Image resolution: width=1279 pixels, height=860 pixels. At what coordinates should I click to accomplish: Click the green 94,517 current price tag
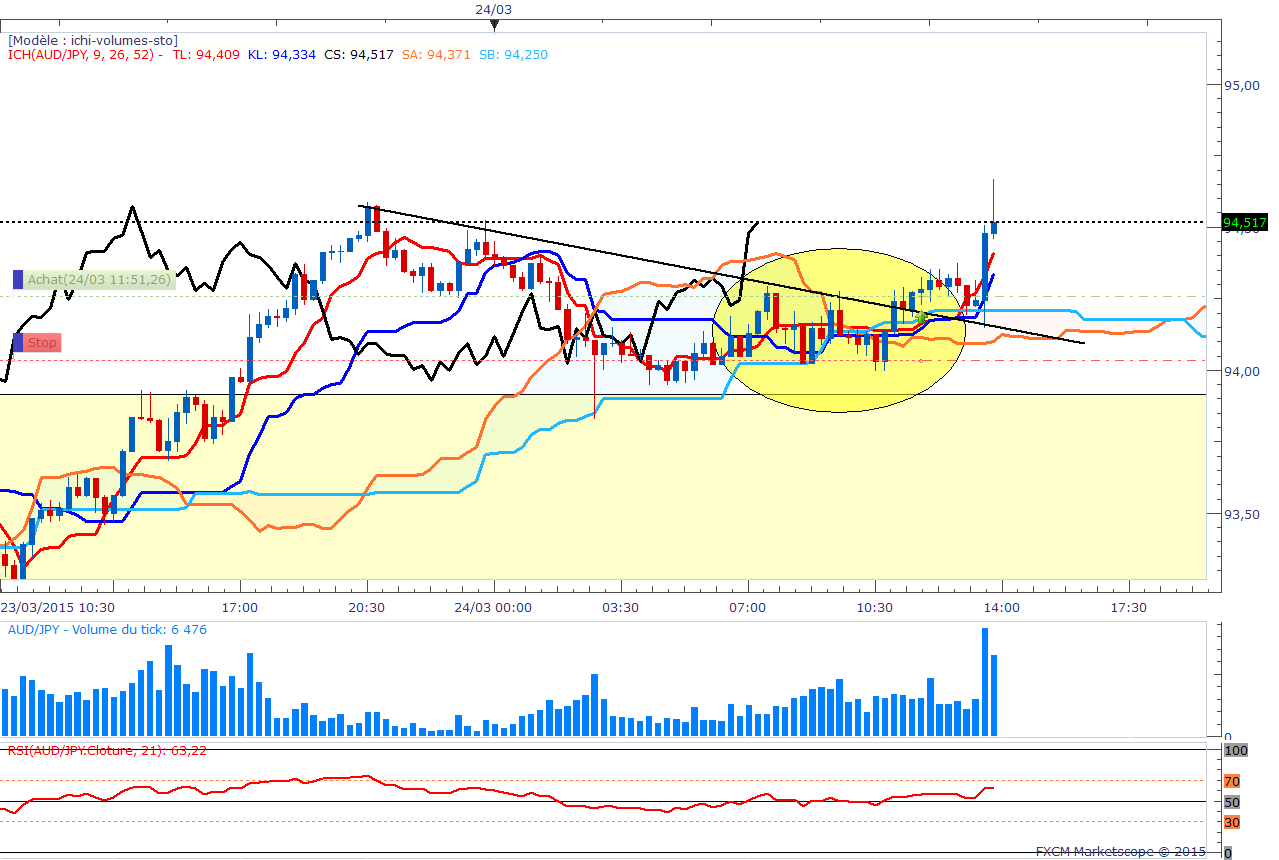[1244, 222]
